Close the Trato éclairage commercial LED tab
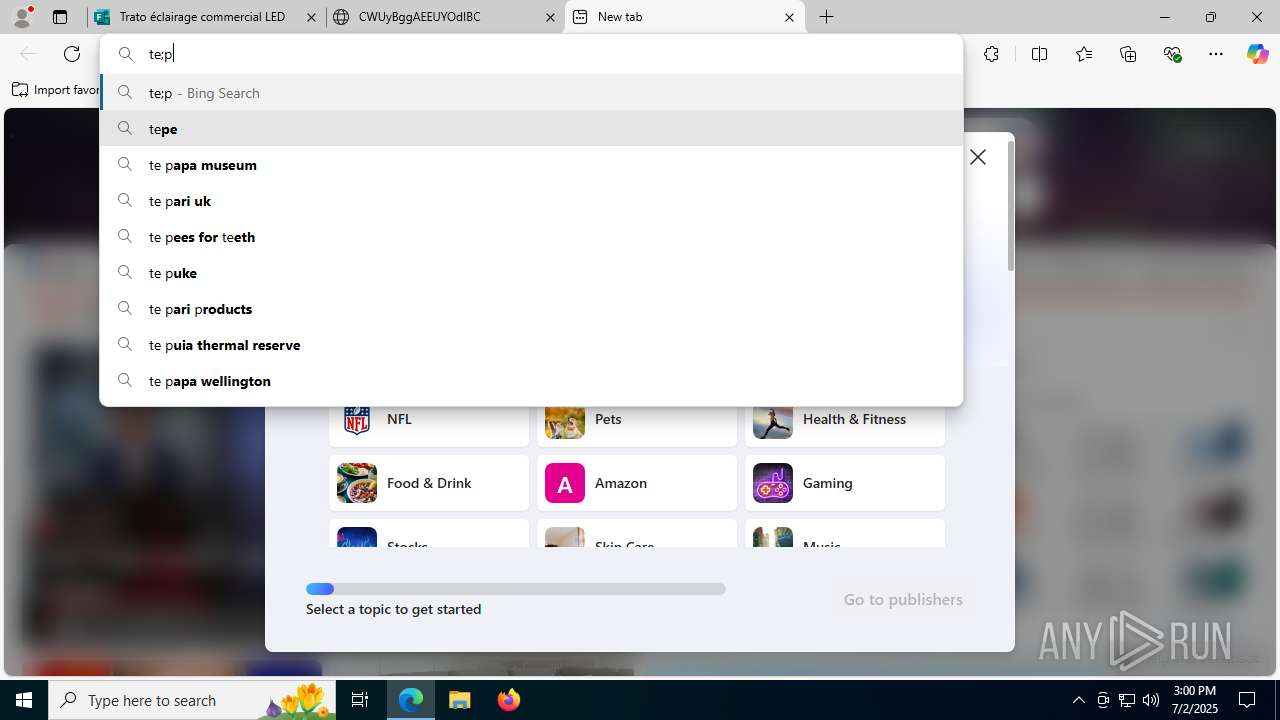 (x=311, y=17)
